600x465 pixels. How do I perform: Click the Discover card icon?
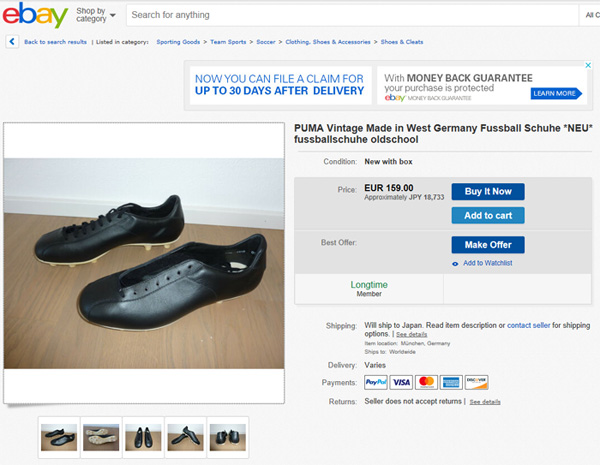[x=476, y=382]
